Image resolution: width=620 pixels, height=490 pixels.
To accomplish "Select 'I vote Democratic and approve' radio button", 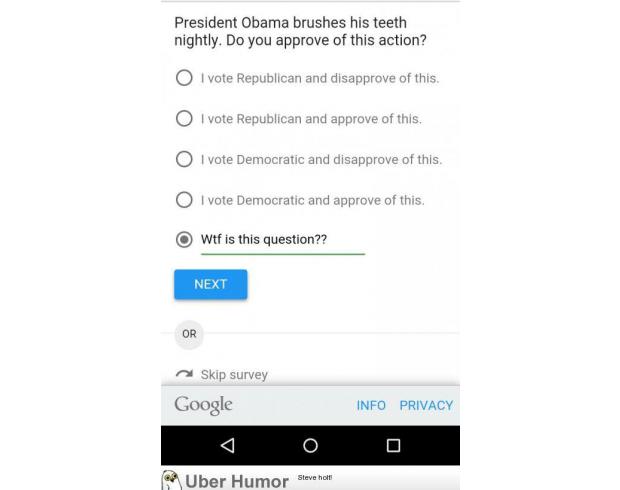I will tap(184, 200).
